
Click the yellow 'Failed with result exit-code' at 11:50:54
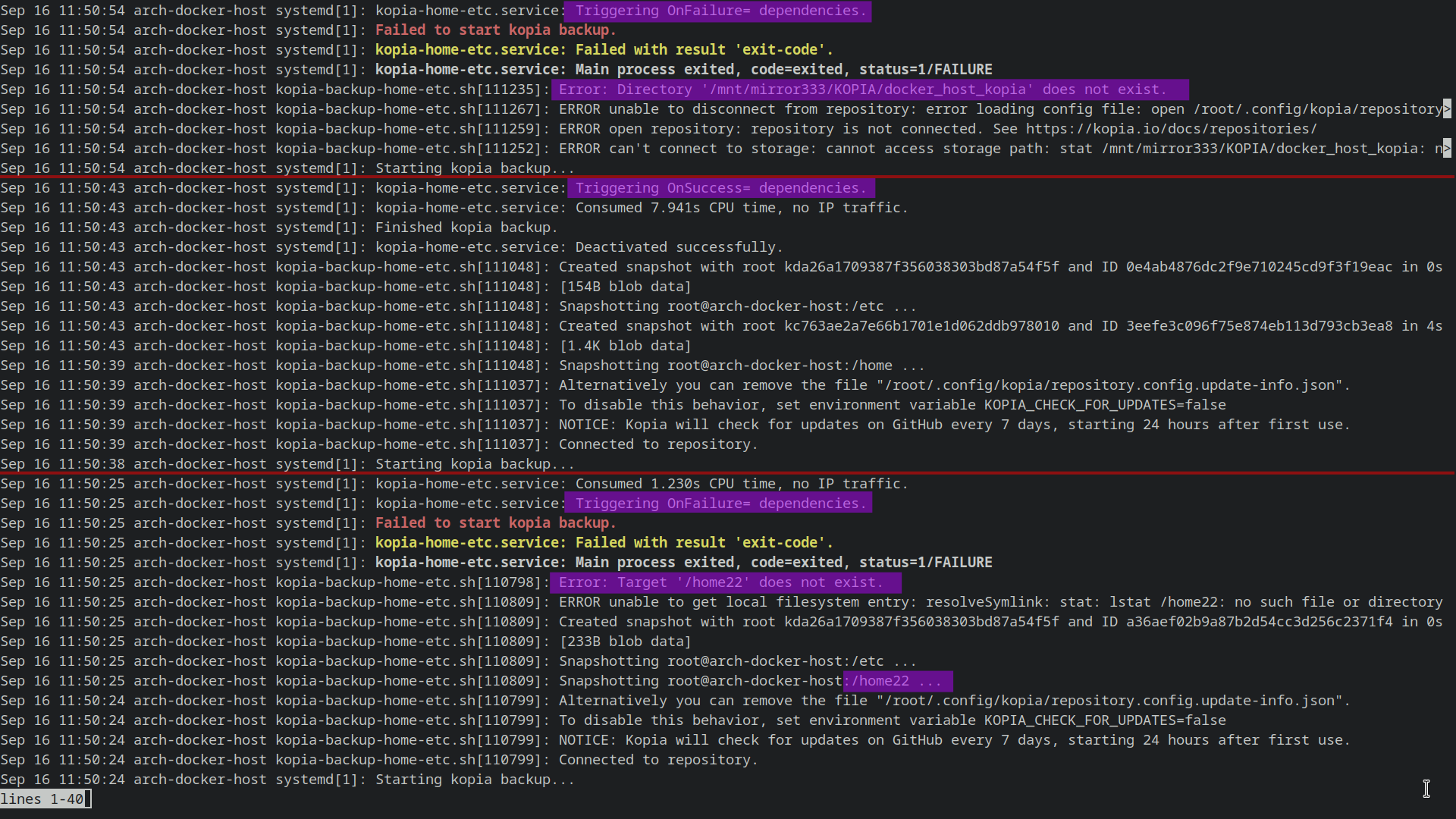coord(704,50)
